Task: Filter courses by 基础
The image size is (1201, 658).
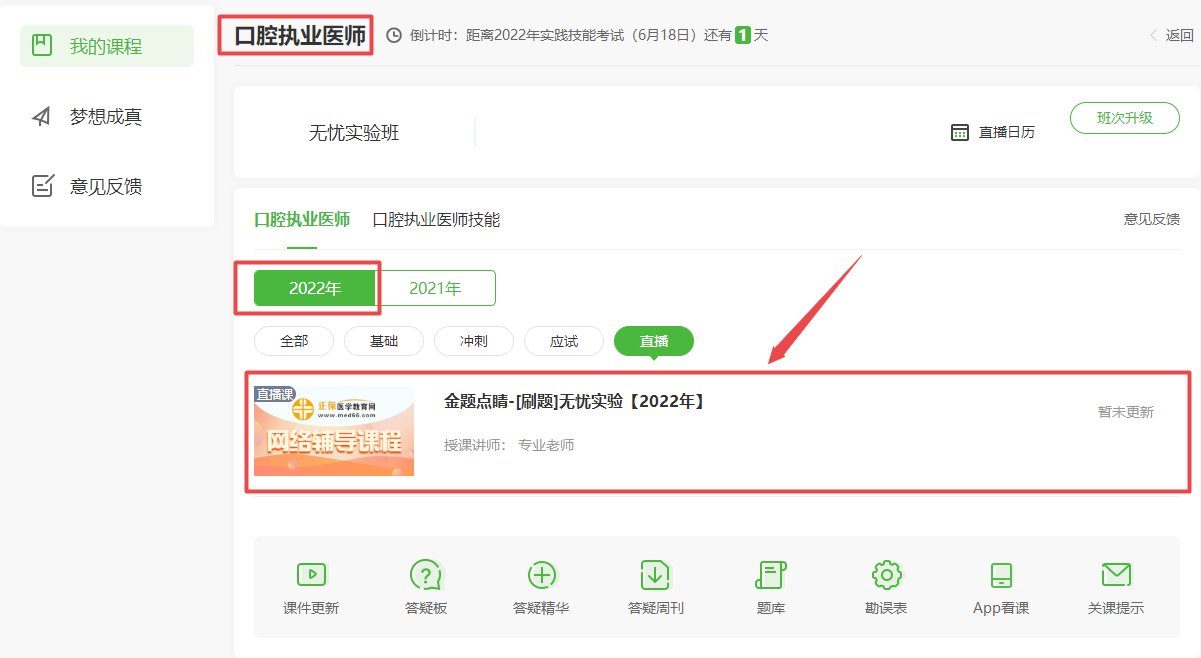Action: (x=384, y=341)
